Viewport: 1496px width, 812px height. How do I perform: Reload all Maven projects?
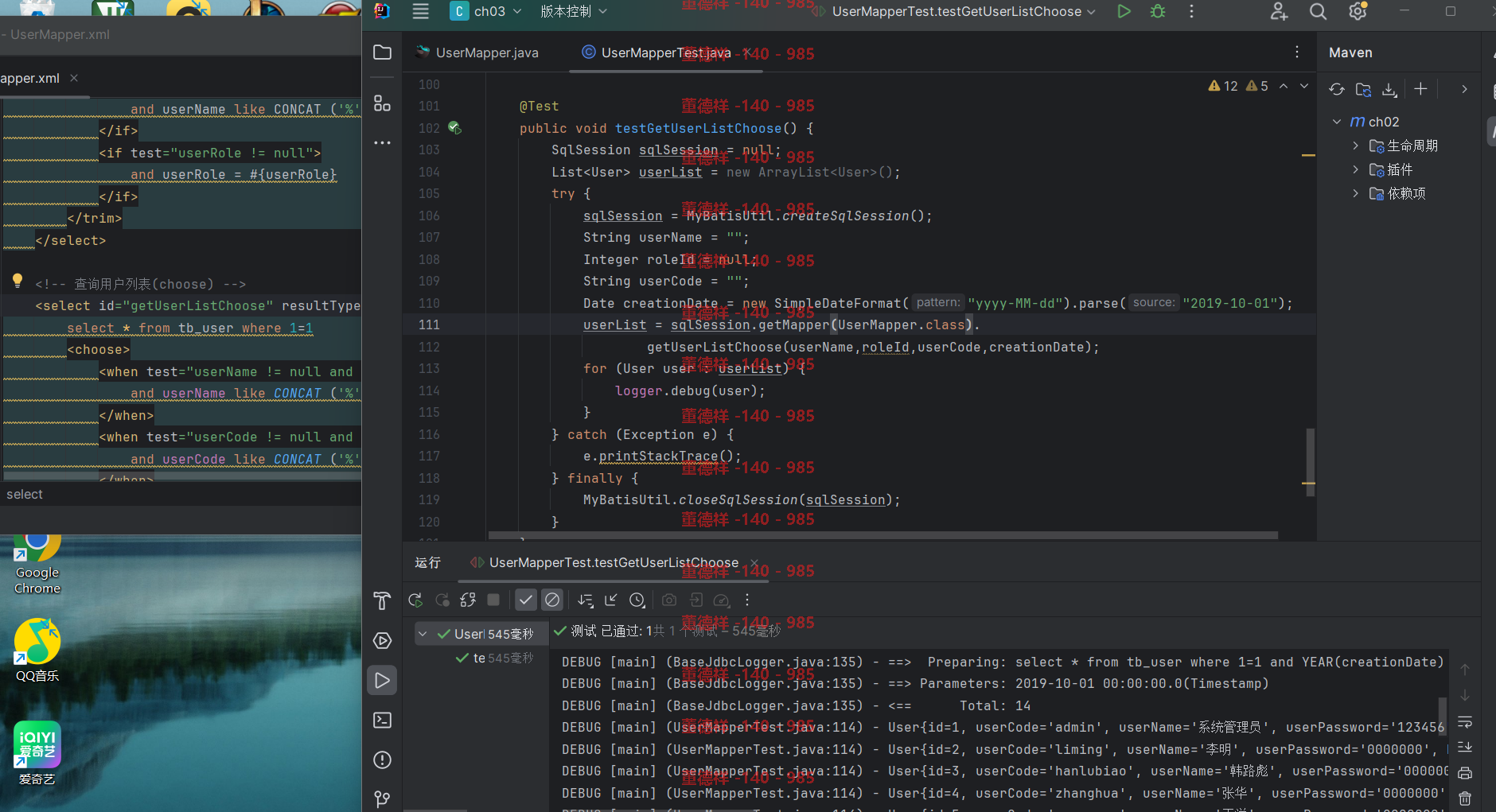(1337, 89)
